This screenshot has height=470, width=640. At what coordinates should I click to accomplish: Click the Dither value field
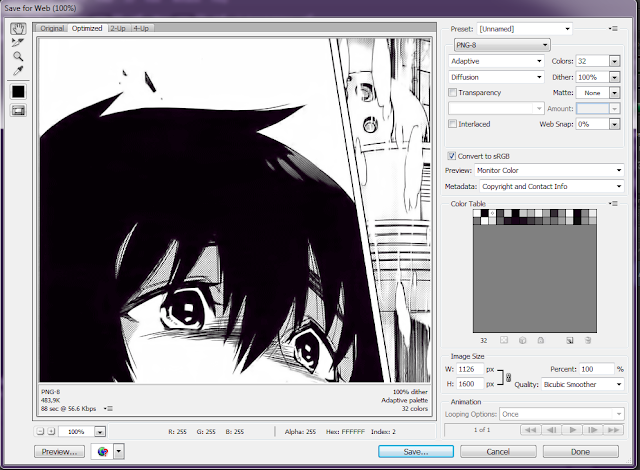tap(592, 77)
